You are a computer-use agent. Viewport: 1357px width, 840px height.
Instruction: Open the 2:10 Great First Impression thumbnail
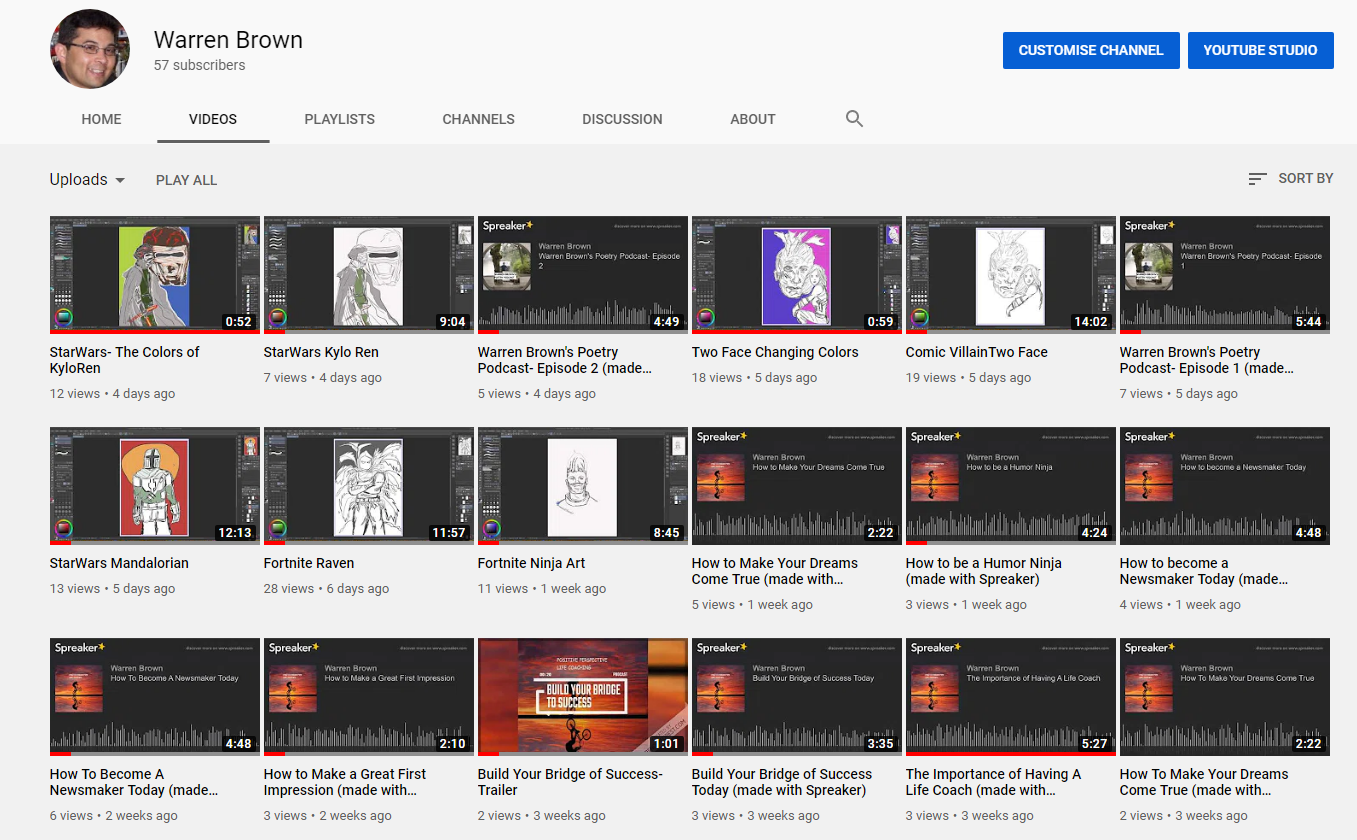click(369, 697)
